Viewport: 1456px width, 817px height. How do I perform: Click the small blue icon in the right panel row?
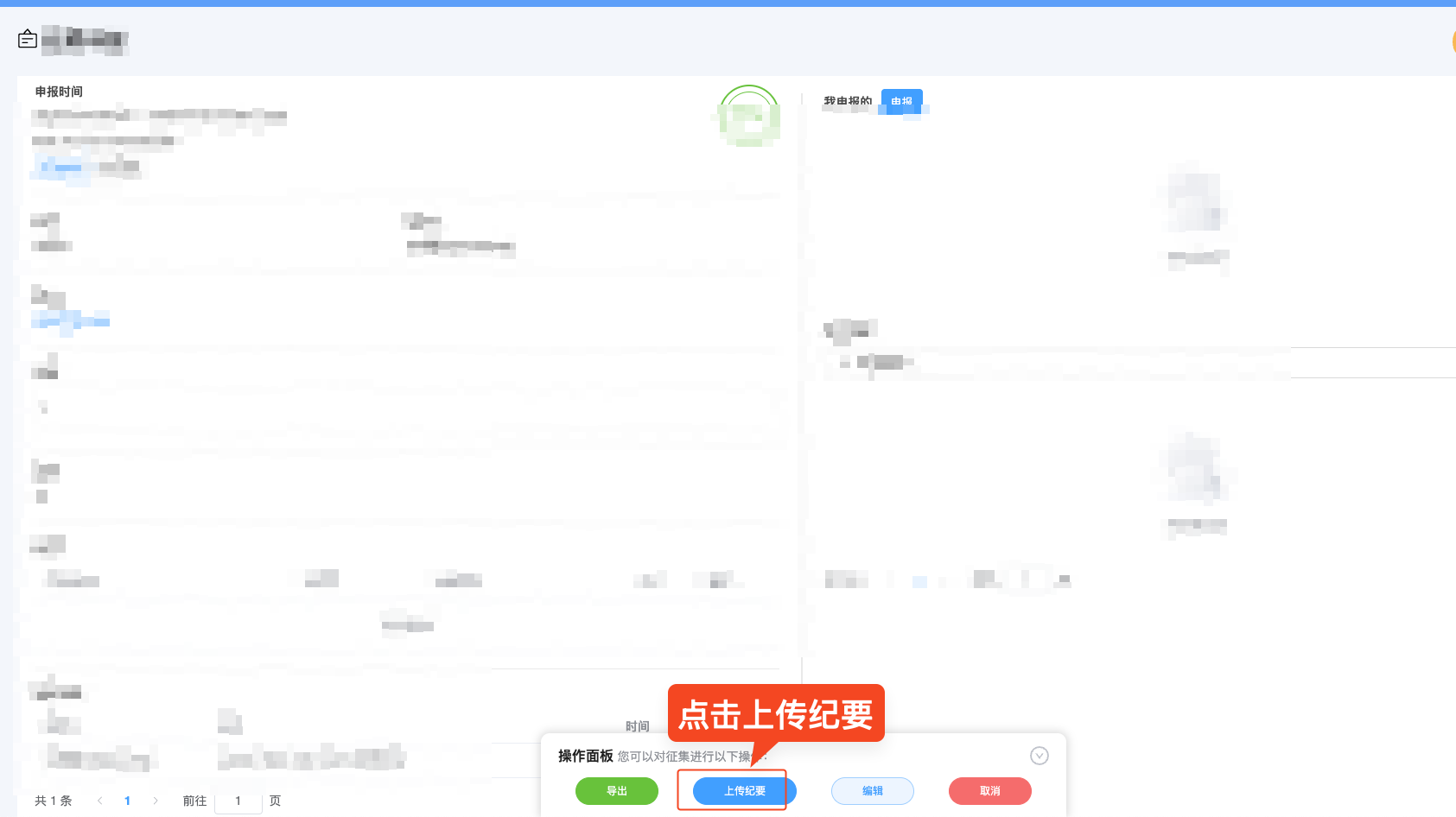(x=919, y=580)
